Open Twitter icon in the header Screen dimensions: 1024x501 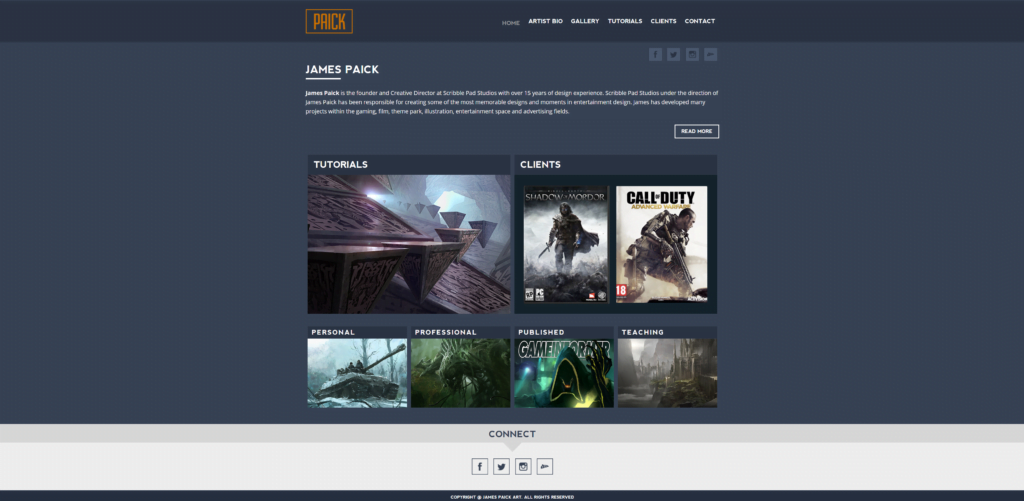(673, 55)
